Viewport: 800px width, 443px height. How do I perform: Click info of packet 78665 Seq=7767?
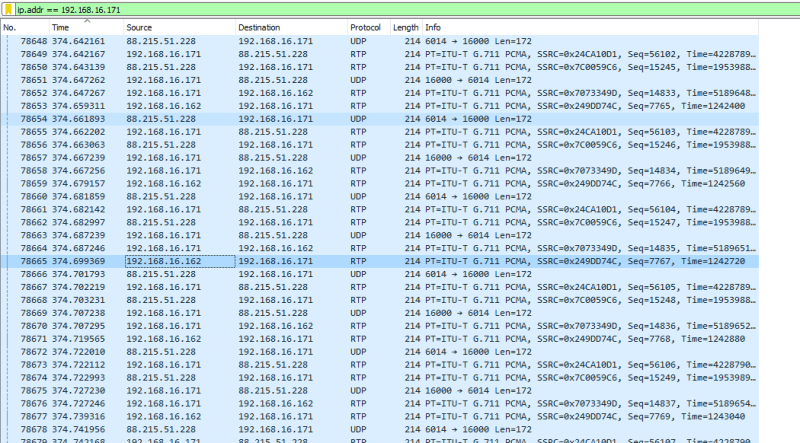pyautogui.click(x=590, y=261)
